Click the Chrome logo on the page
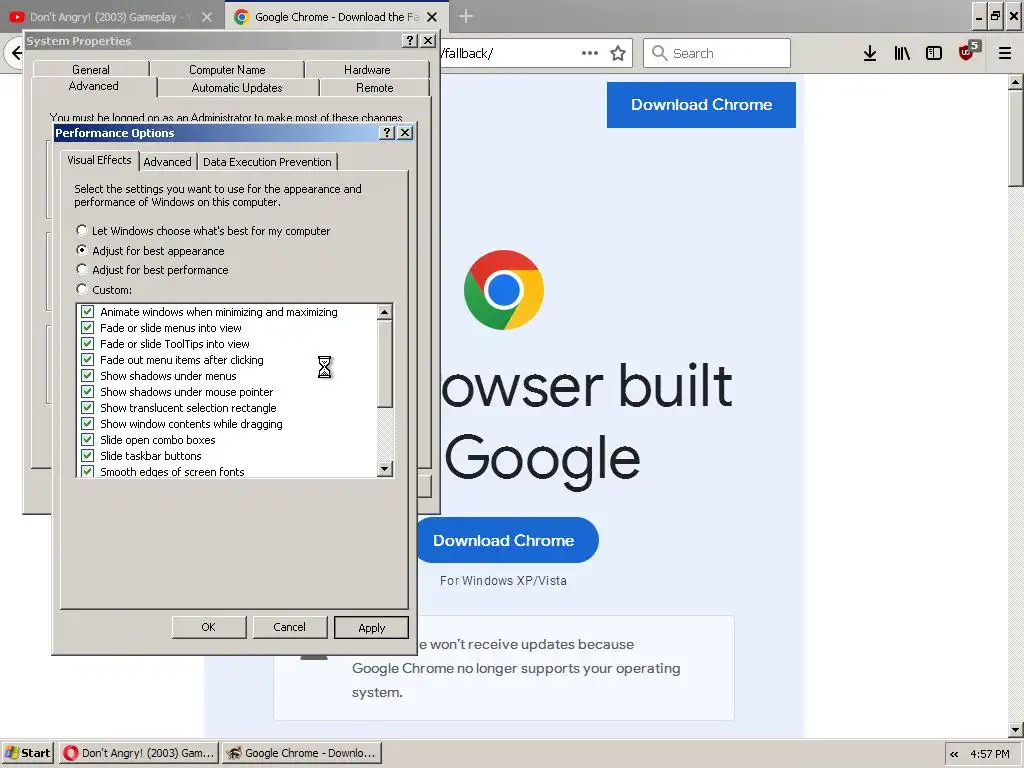 [x=504, y=290]
